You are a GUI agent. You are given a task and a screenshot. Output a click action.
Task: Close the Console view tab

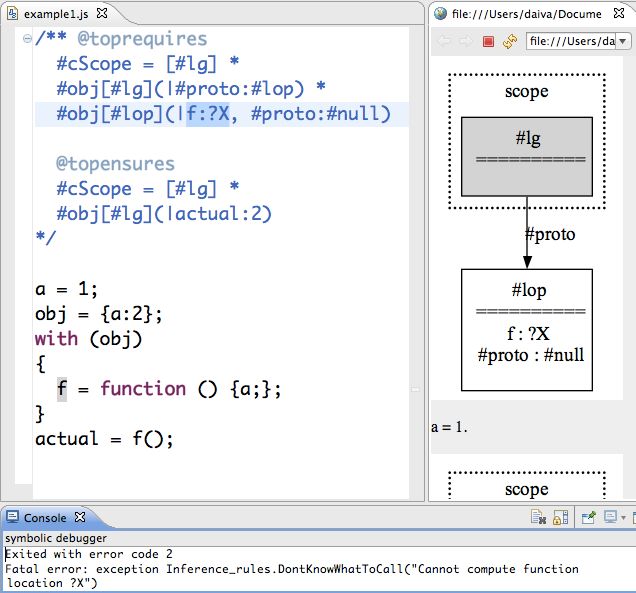80,517
